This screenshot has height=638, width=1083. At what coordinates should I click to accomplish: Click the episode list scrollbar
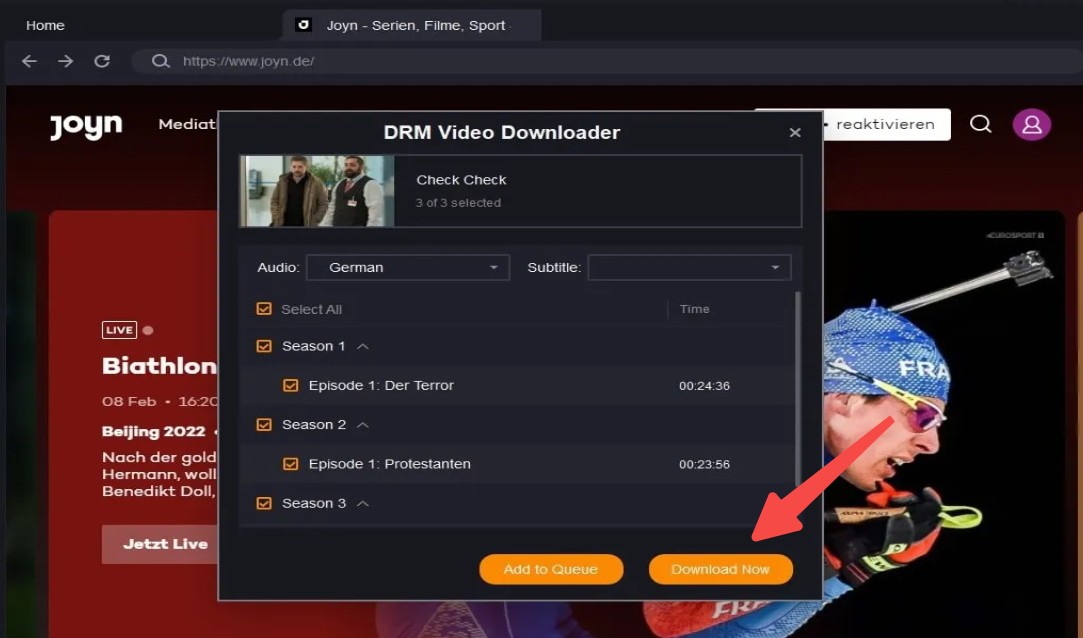pyautogui.click(x=798, y=389)
